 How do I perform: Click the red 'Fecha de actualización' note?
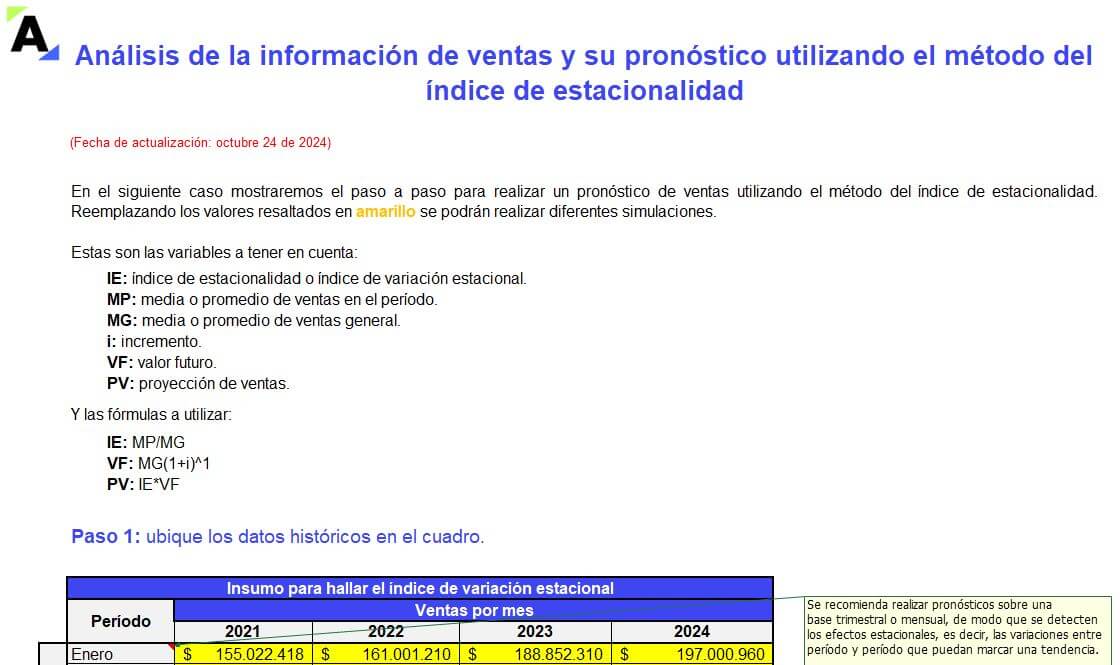[x=200, y=143]
